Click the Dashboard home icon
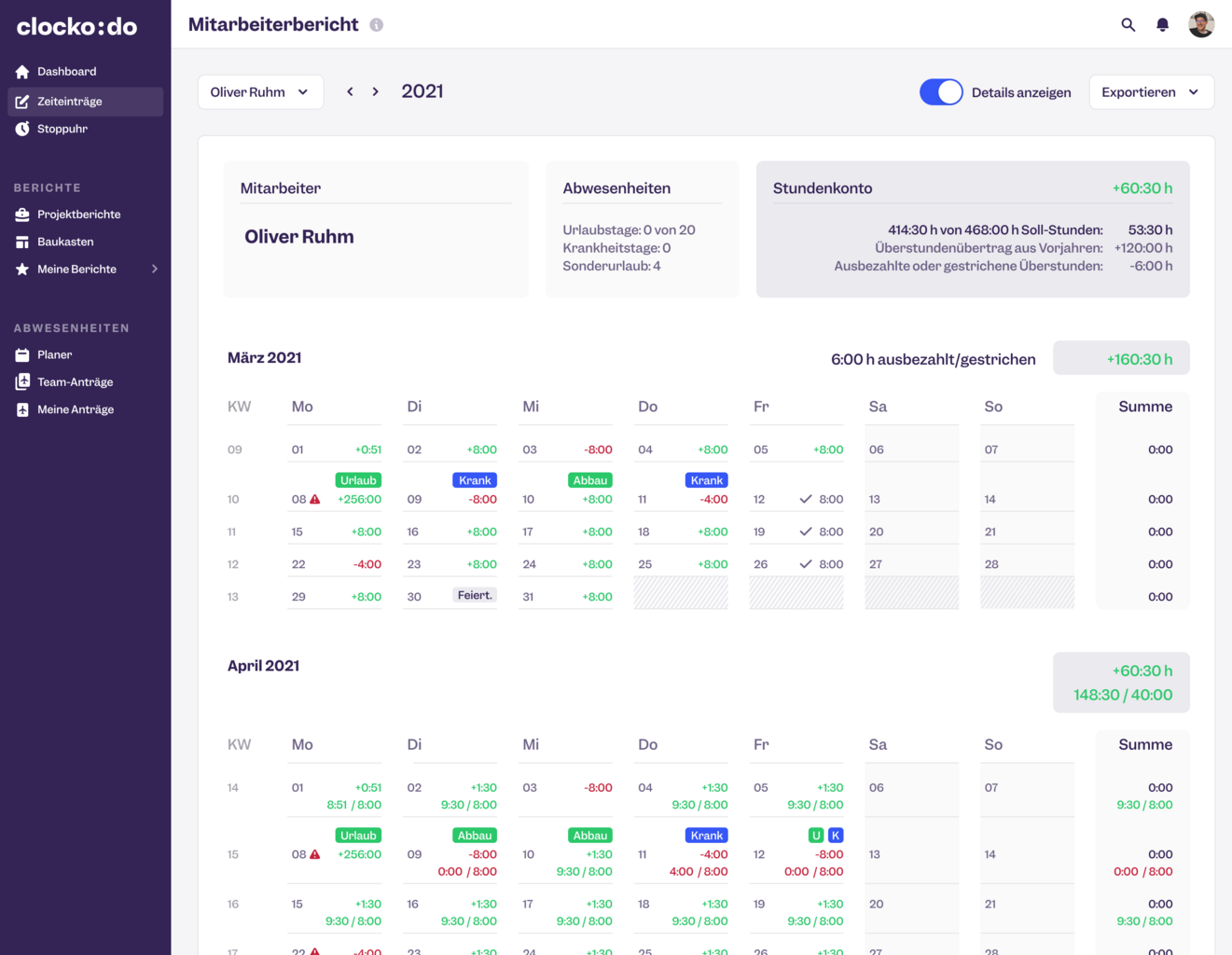Image resolution: width=1232 pixels, height=955 pixels. 22,72
